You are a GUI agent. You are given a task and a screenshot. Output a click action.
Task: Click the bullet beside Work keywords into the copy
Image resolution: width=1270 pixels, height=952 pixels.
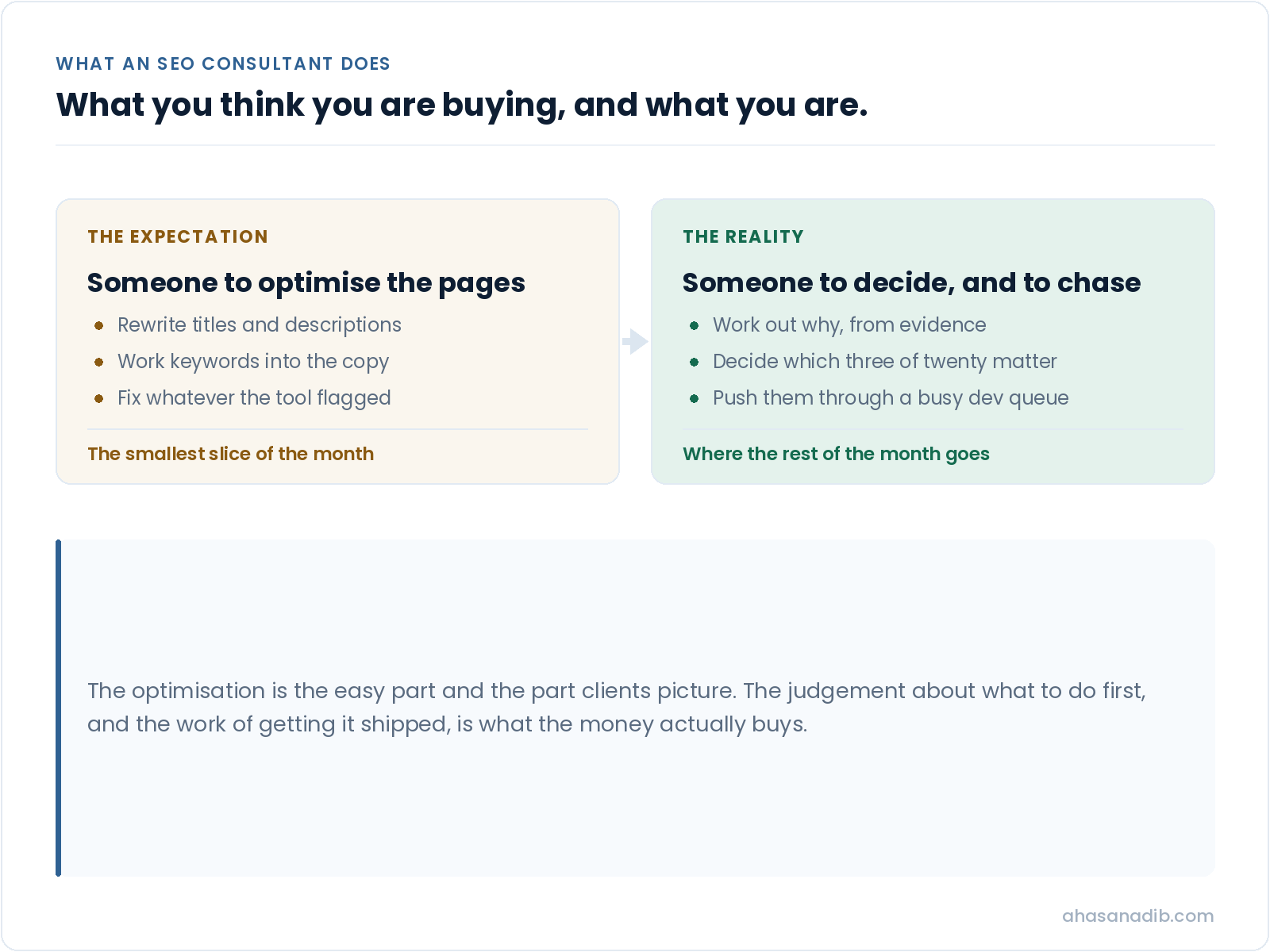[99, 362]
